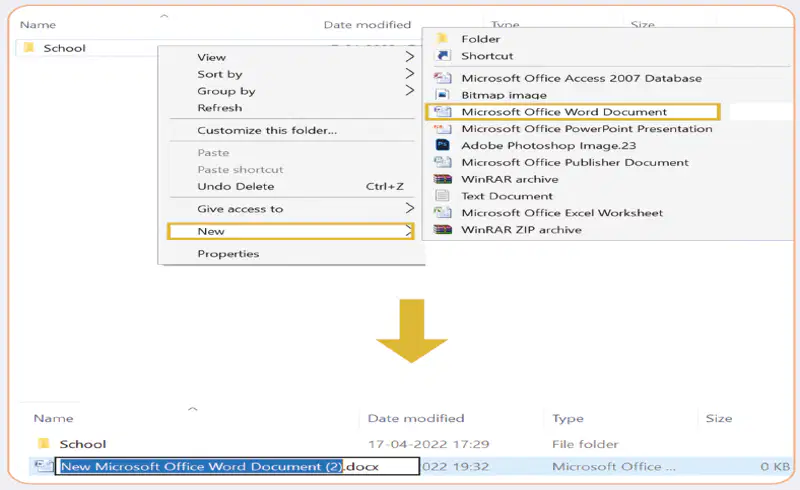Click the new Word document file icon
The width and height of the screenshot is (800, 490).
coord(44,466)
